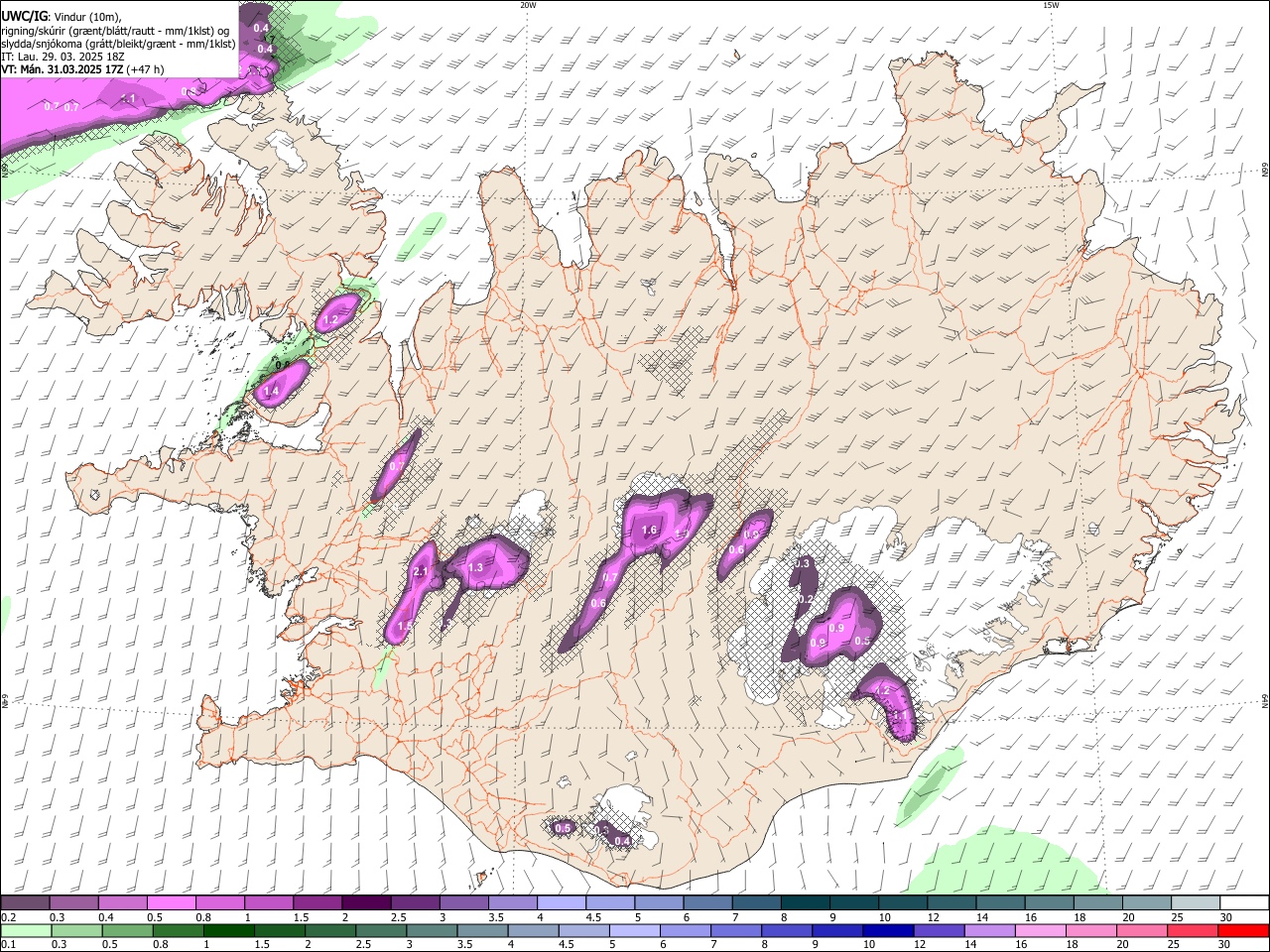Screen dimensions: 1270x952
Task: Click the light grey upper-scale swatch above 25
Action: (1196, 902)
